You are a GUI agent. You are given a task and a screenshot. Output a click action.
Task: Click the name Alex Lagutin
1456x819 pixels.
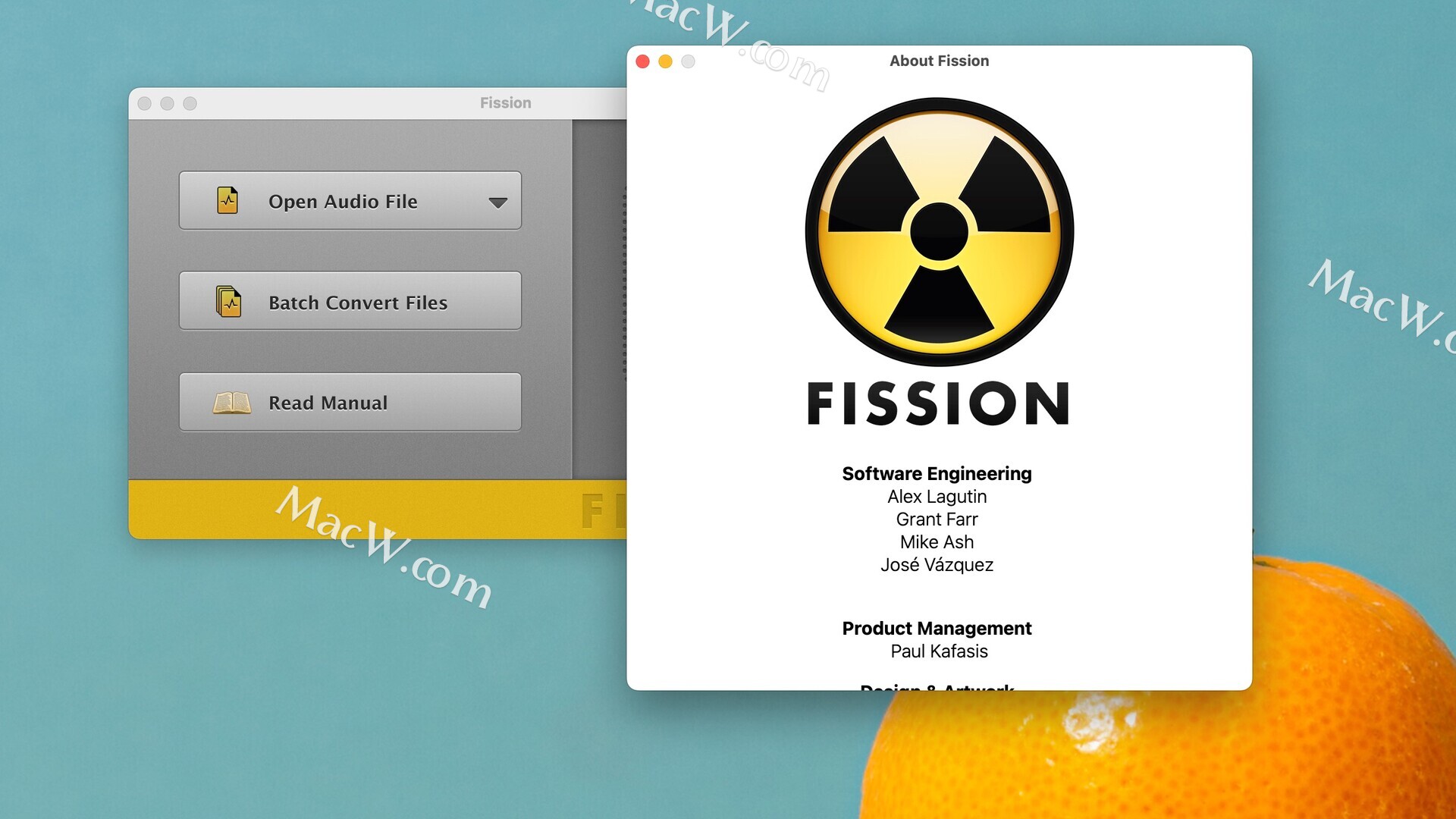pyautogui.click(x=937, y=497)
